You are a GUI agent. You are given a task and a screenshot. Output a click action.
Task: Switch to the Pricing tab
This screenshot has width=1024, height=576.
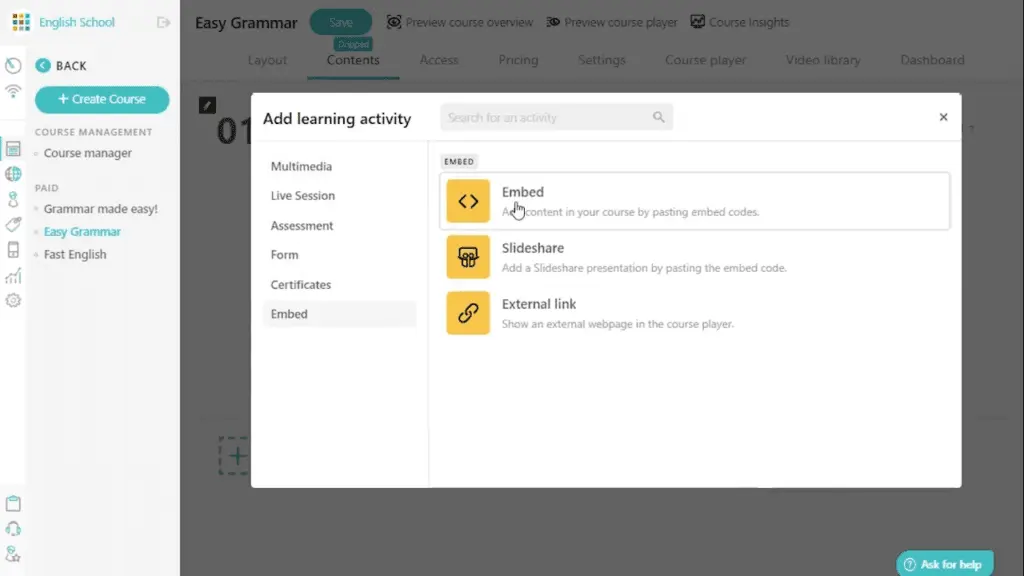pyautogui.click(x=519, y=60)
